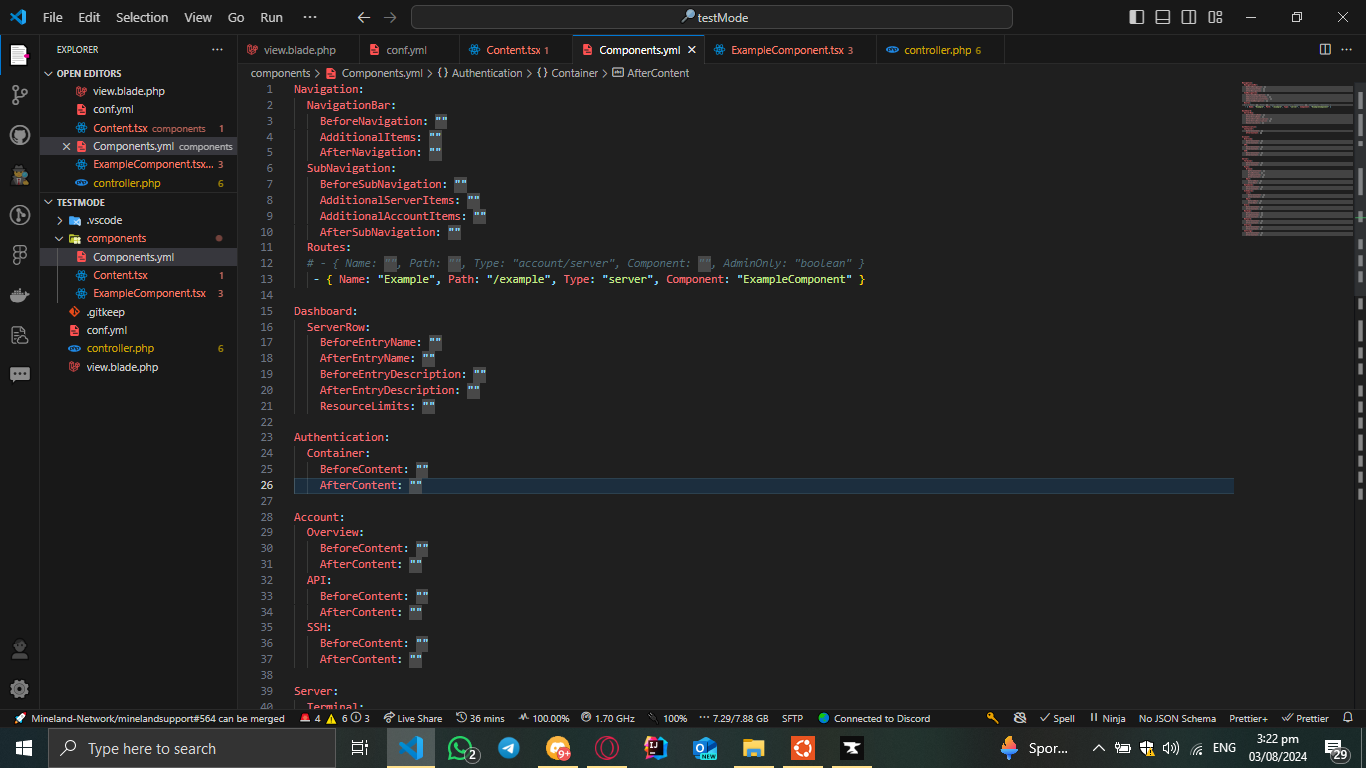Split the editor to the right
This screenshot has width=1366, height=768.
(1325, 49)
